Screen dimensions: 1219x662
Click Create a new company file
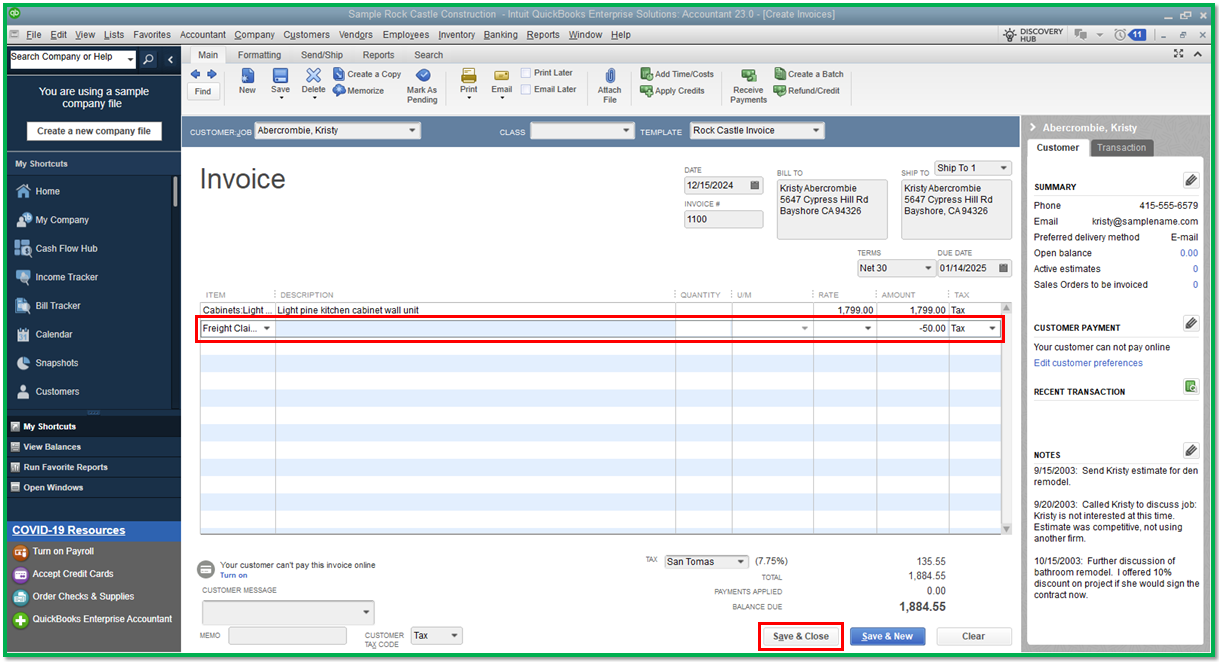[94, 131]
